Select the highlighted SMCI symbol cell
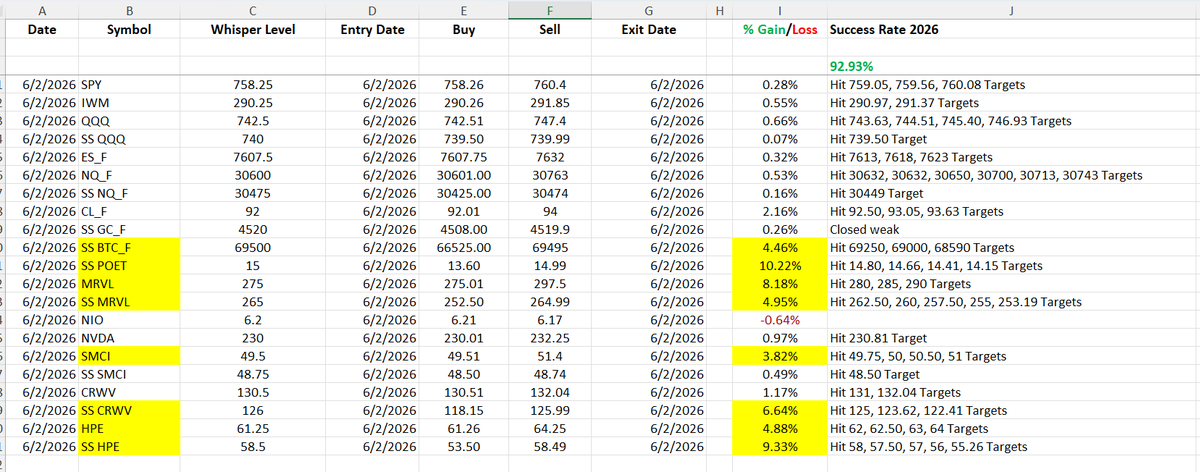1200x472 pixels. (129, 356)
